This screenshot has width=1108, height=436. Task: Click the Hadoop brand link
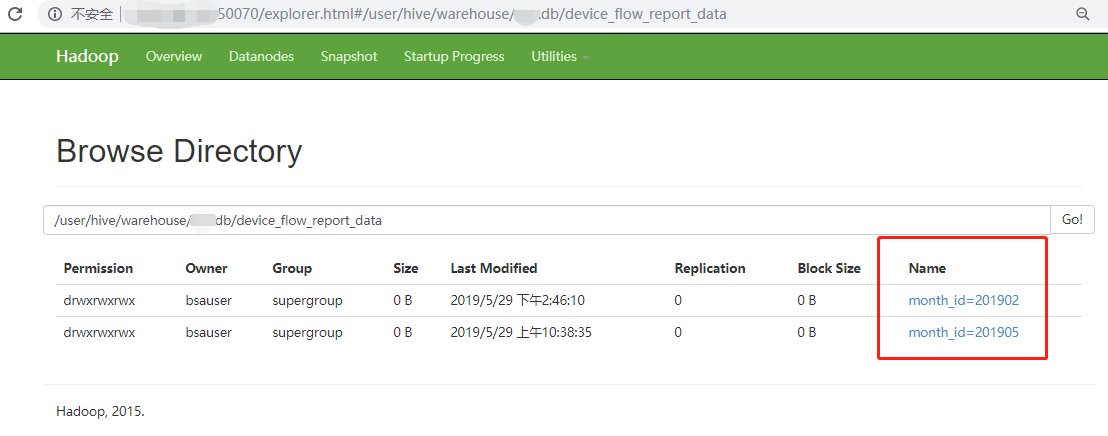point(87,57)
